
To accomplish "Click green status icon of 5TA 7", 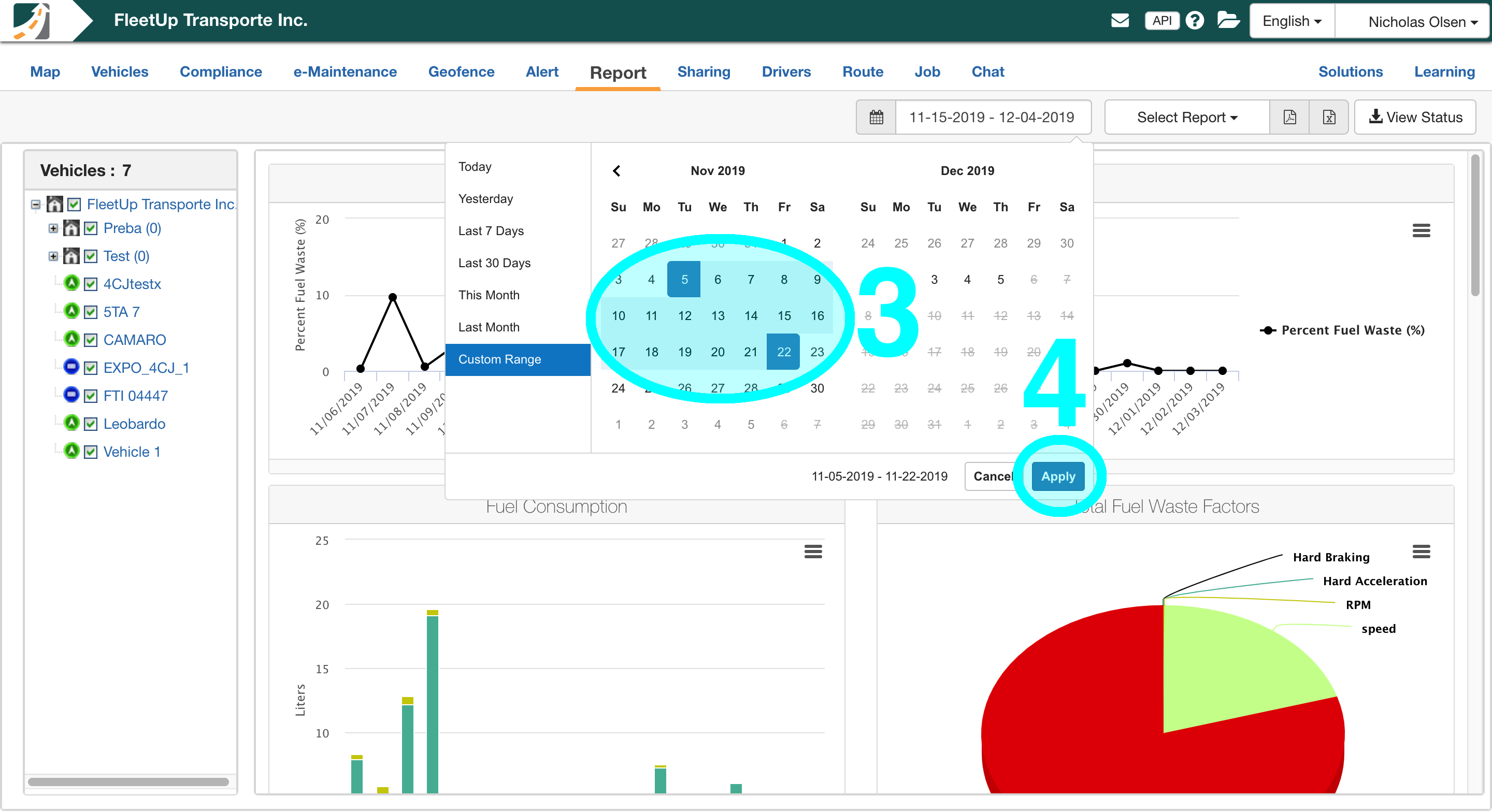I will (x=71, y=311).
